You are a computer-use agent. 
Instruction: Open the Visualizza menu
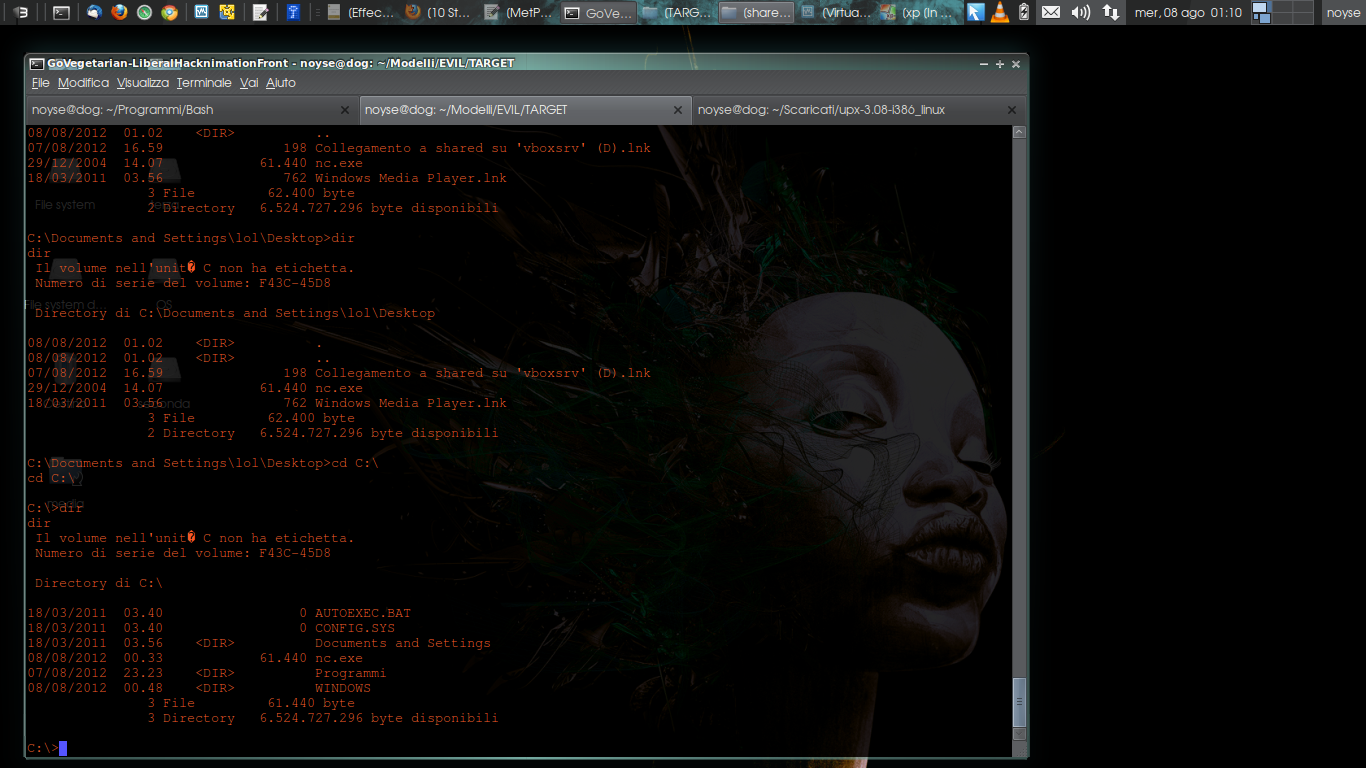coord(143,83)
